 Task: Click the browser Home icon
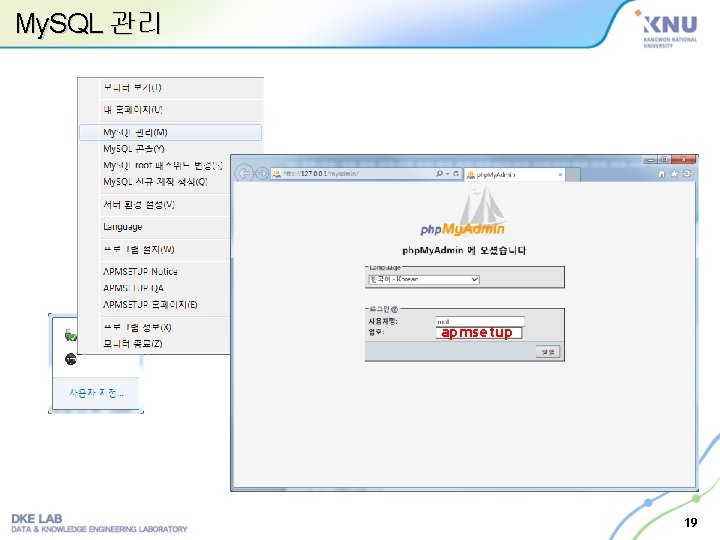(662, 174)
